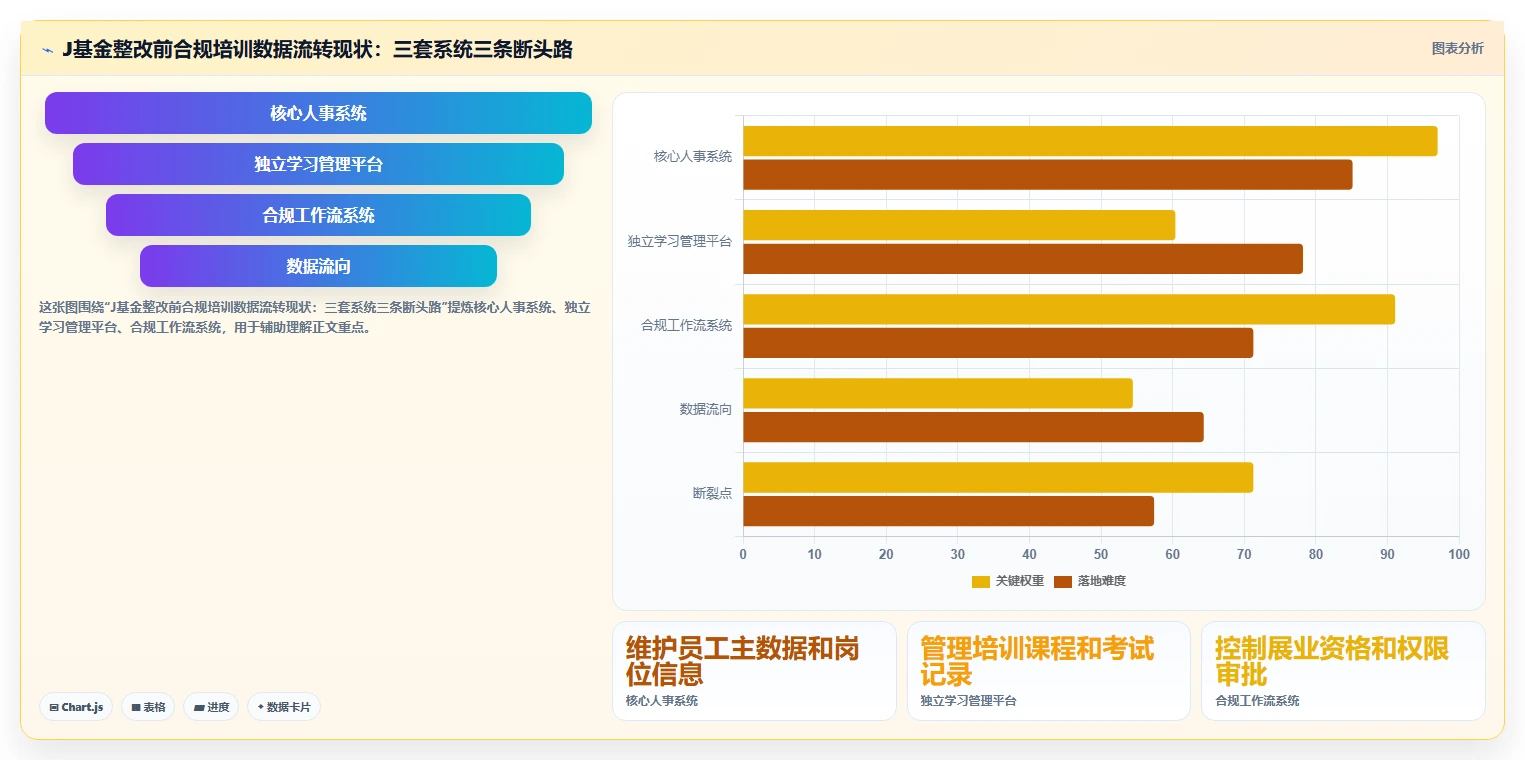Click the 合规工作流系统 y-axis label
The width and height of the screenshot is (1525, 760).
click(687, 325)
